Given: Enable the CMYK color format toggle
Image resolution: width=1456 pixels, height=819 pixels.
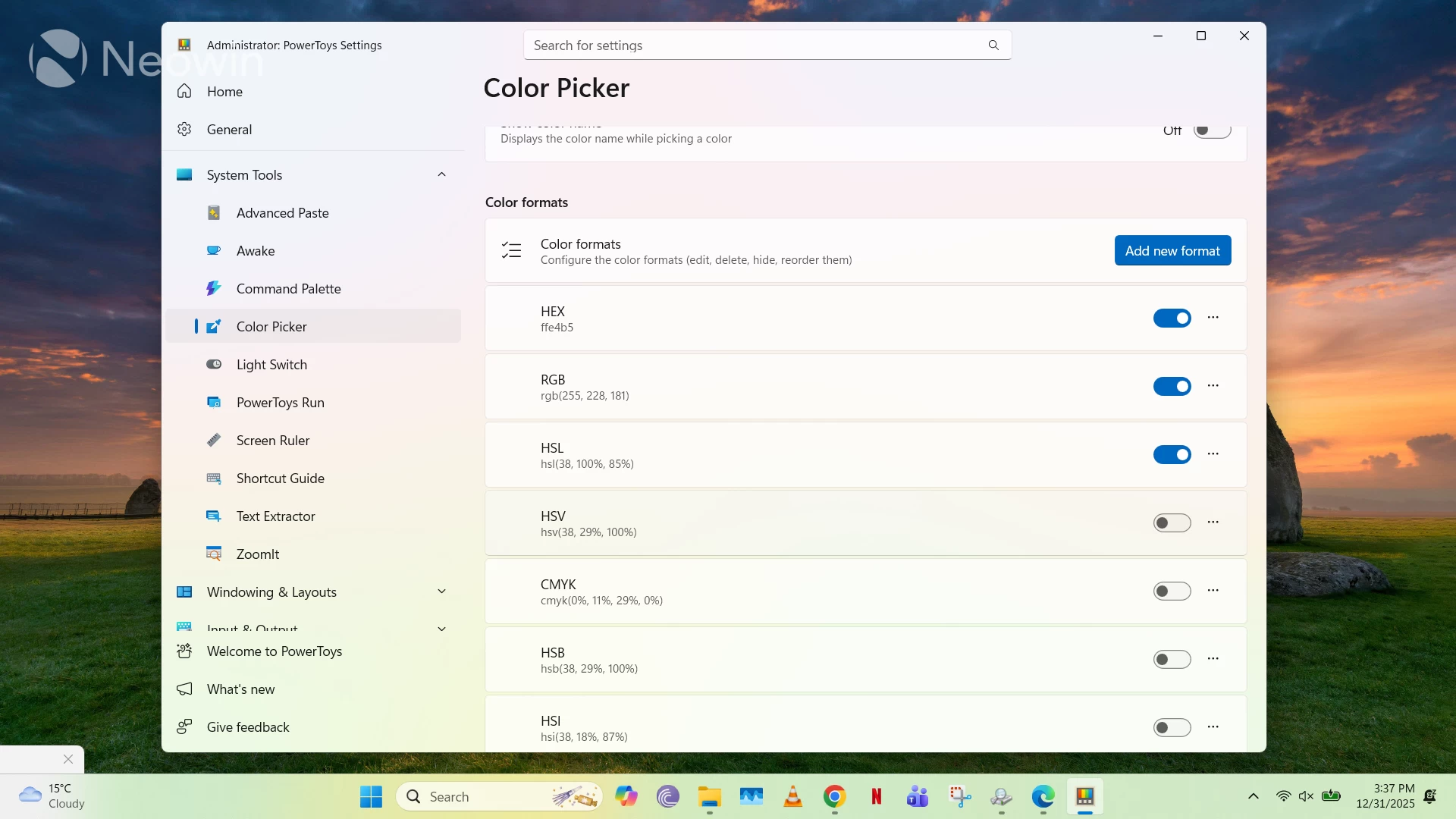Looking at the screenshot, I should (1172, 591).
